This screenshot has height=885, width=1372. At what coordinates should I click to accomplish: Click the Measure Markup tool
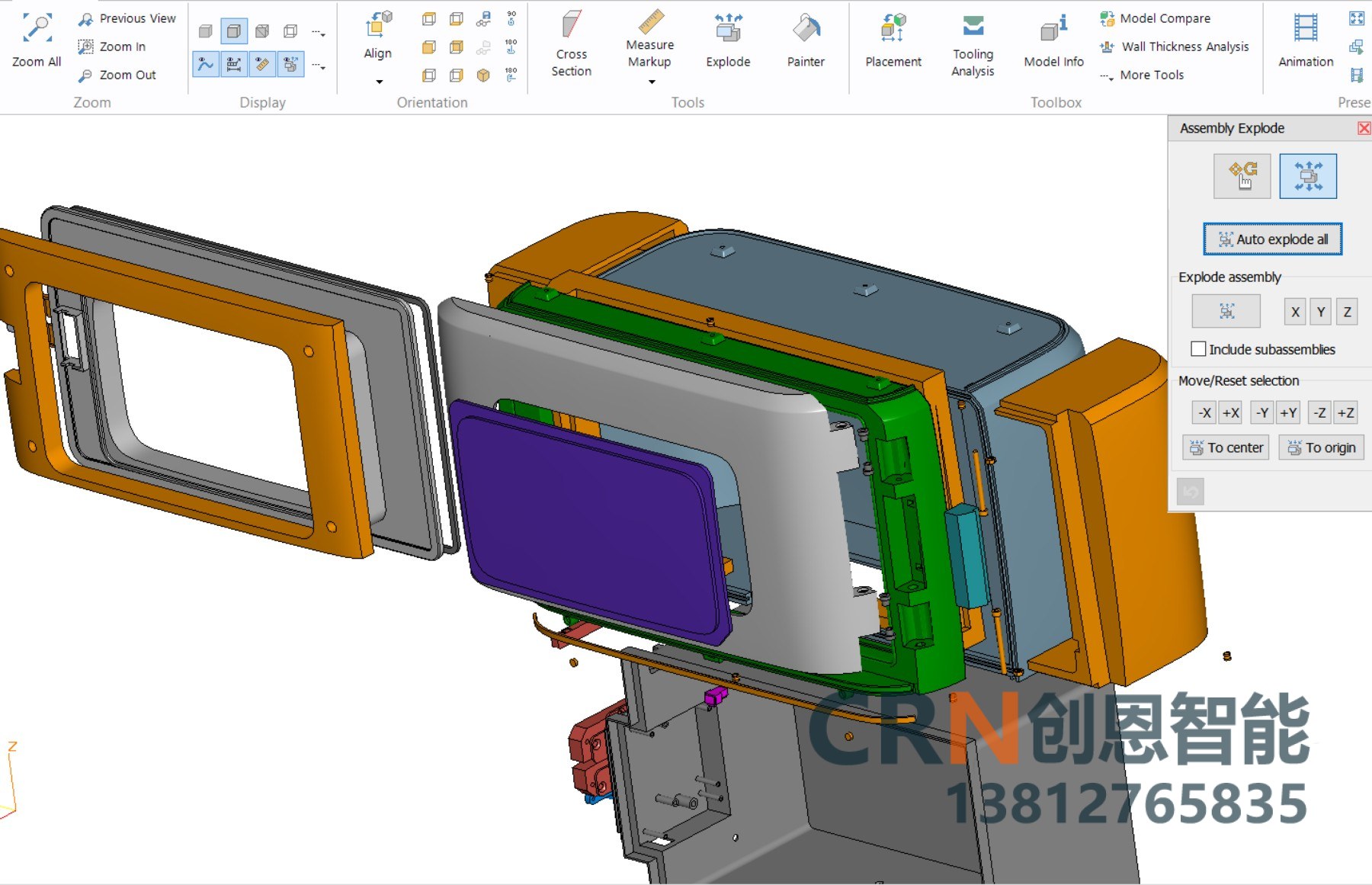pyautogui.click(x=650, y=38)
